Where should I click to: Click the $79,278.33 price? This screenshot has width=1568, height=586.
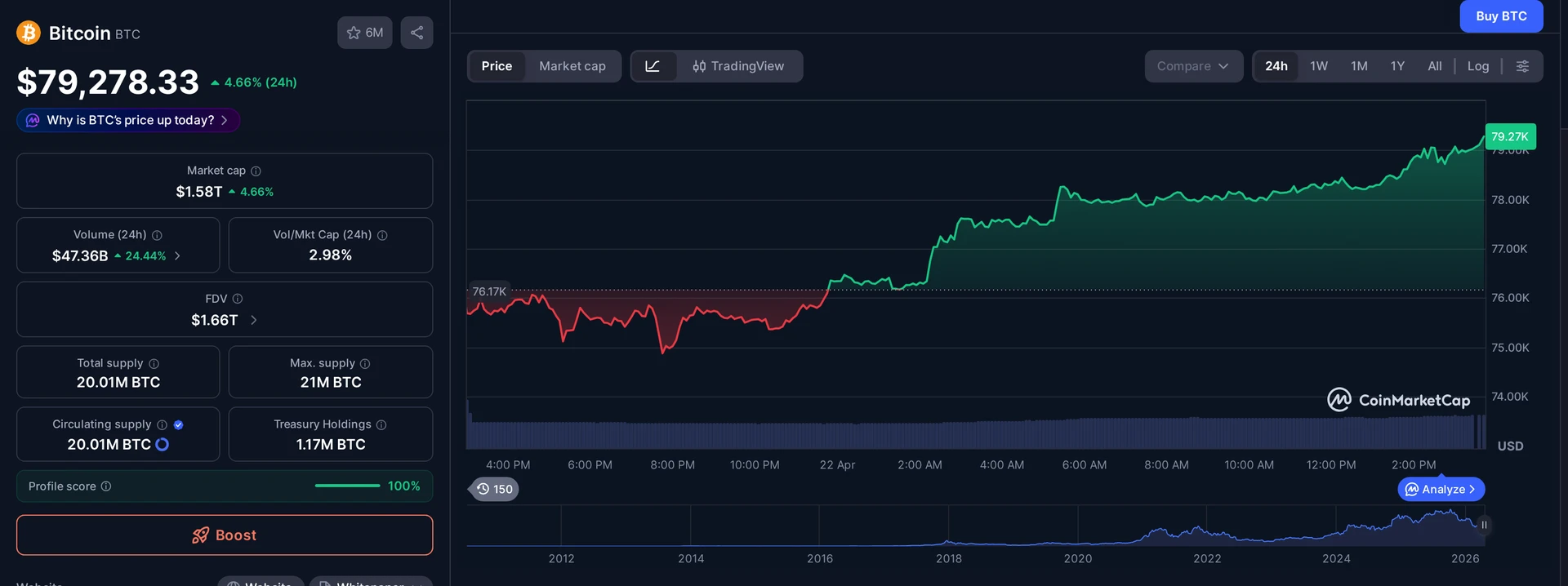point(108,82)
